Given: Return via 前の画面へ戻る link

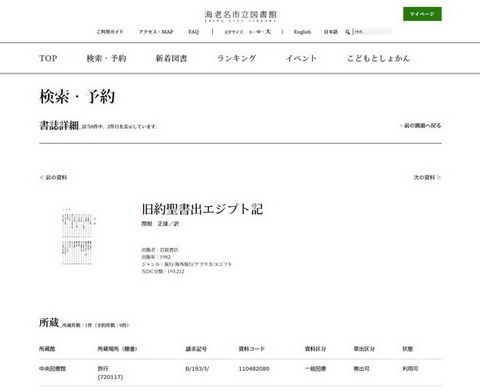Looking at the screenshot, I should coord(420,126).
